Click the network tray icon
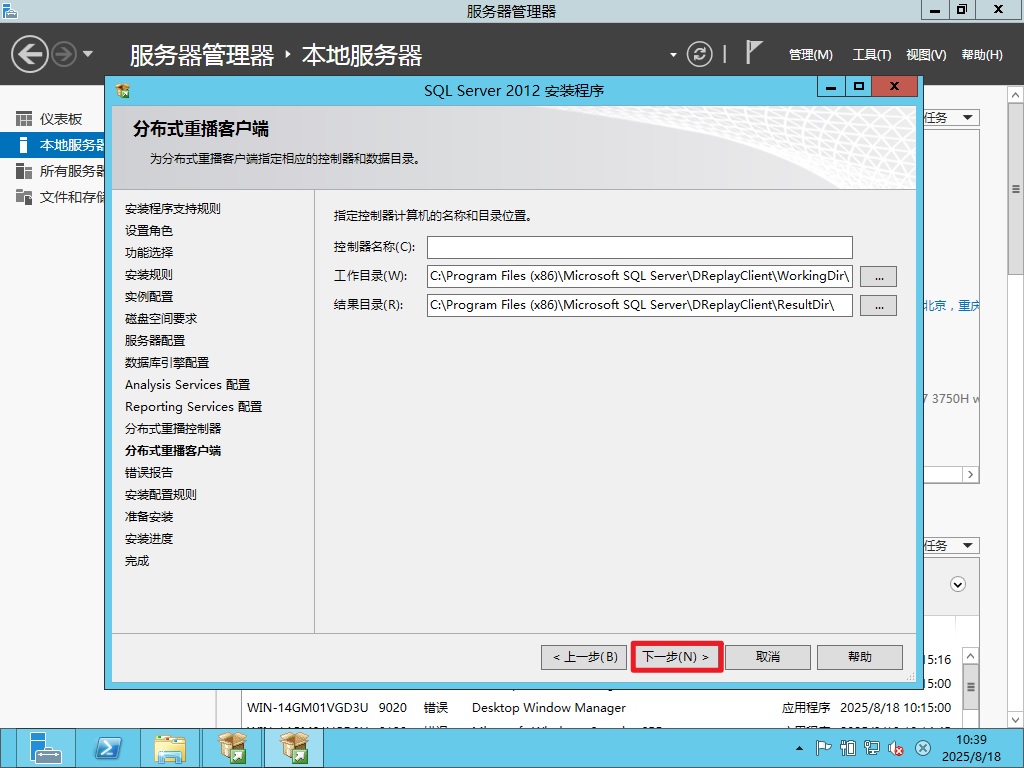Screen dimensions: 1024x768 pyautogui.click(x=872, y=748)
